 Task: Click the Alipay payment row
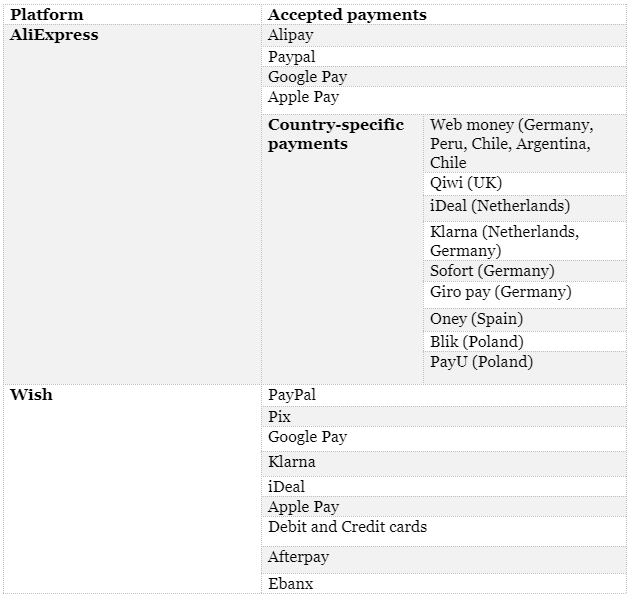(x=291, y=35)
